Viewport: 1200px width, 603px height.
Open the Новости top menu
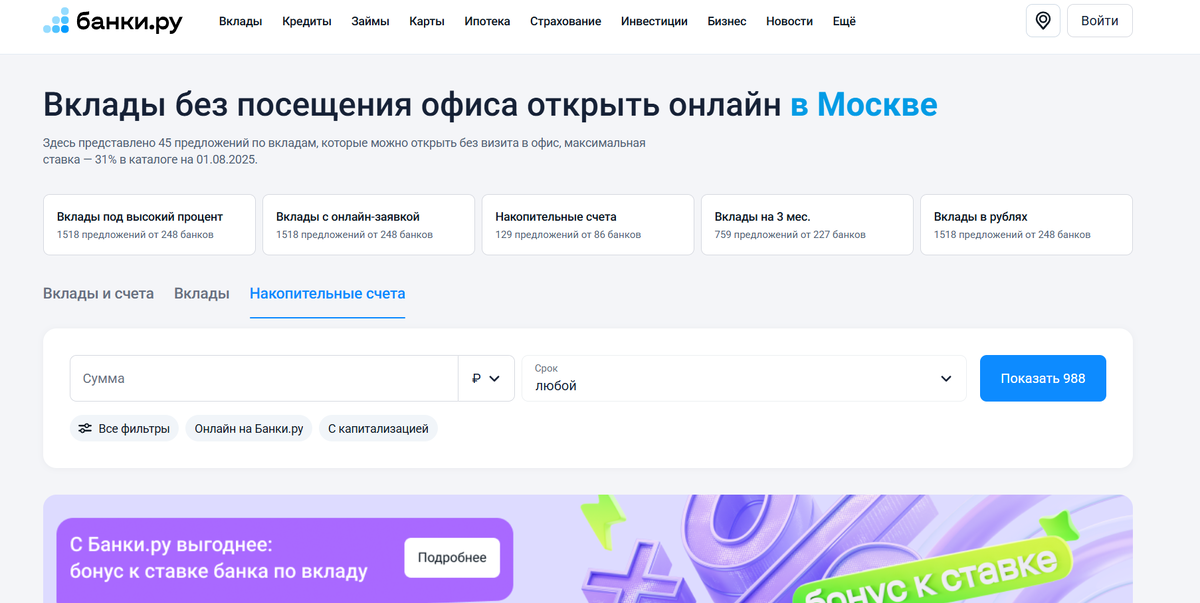[x=789, y=21]
